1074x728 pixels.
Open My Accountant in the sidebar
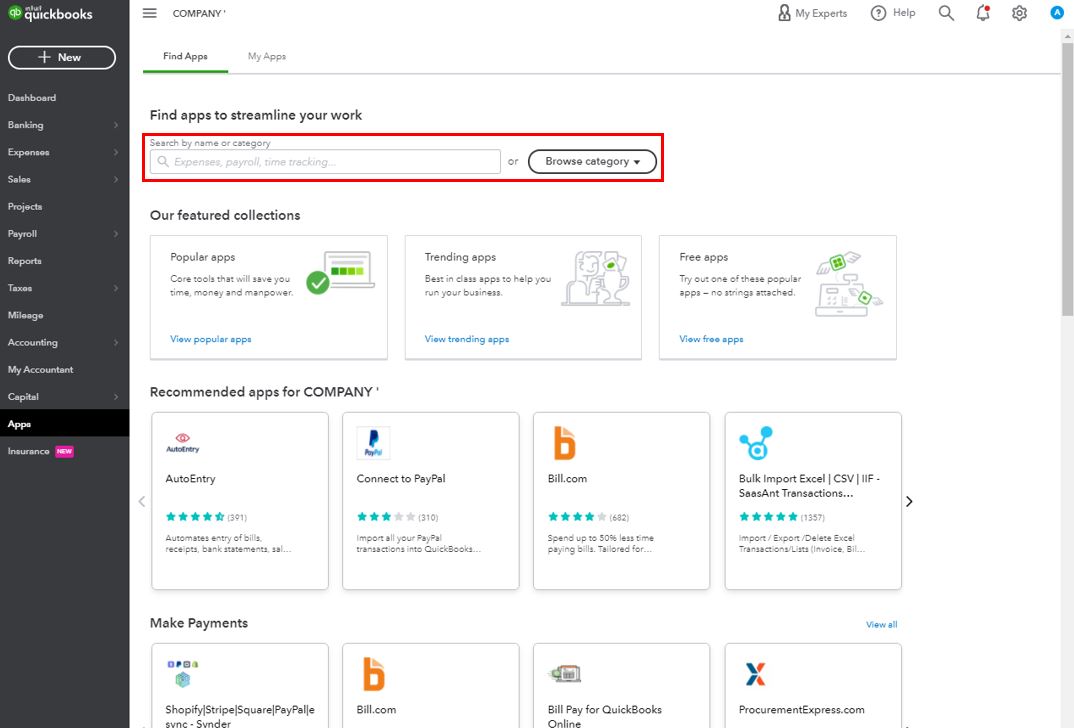coord(40,370)
